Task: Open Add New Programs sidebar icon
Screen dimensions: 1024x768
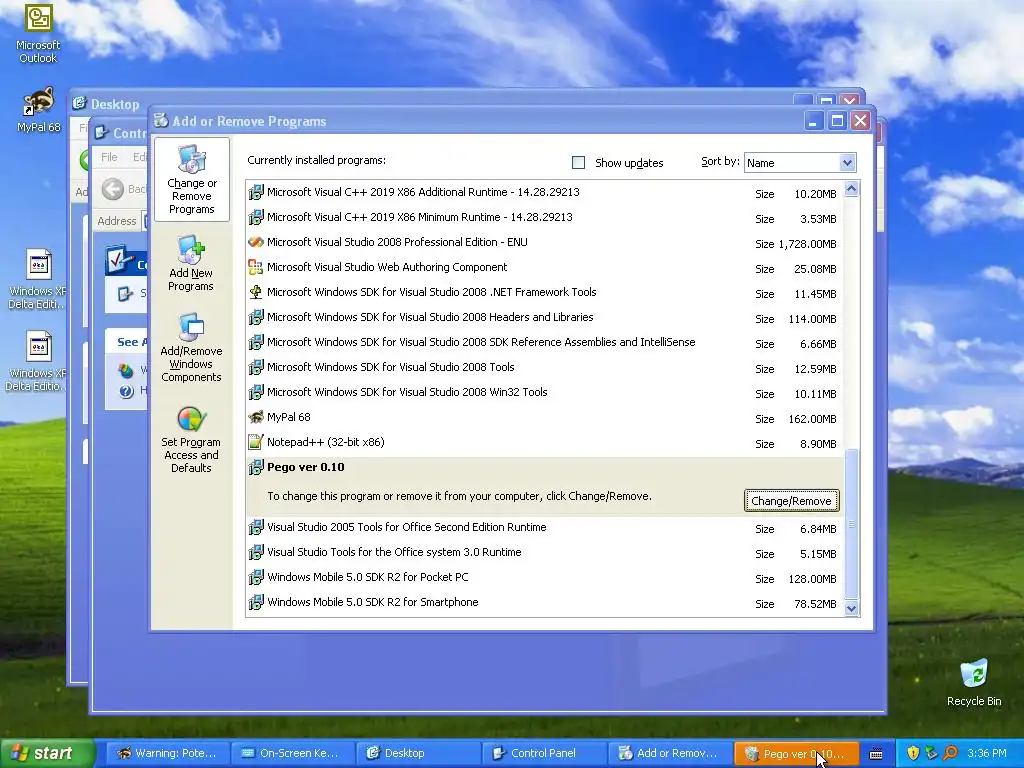Action: (x=191, y=263)
